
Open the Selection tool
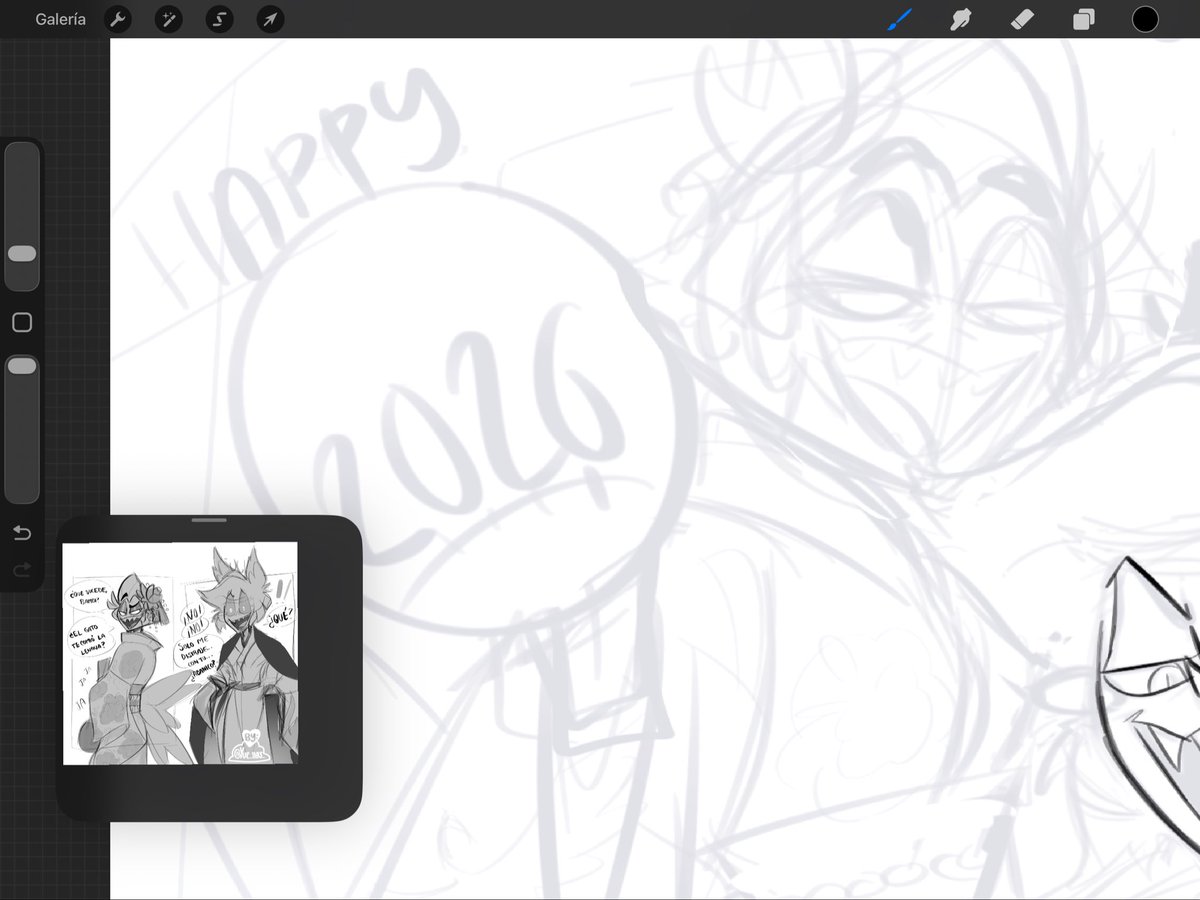coord(219,19)
